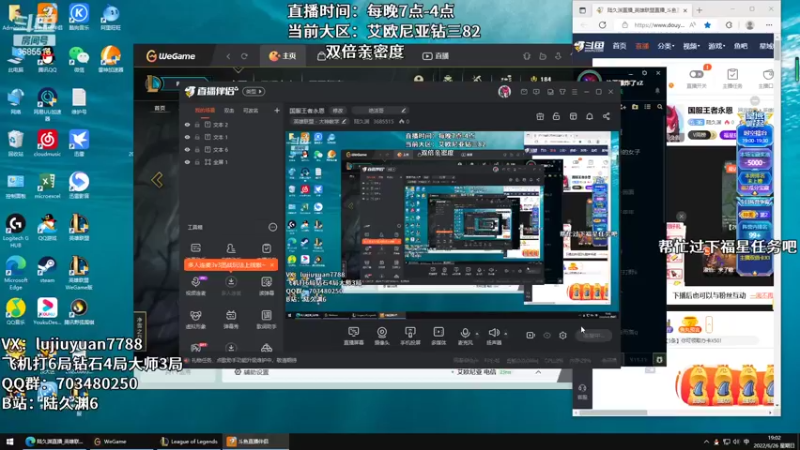The image size is (800, 450).
Task: Open the gift box icon in companion header
Action: [x=540, y=117]
